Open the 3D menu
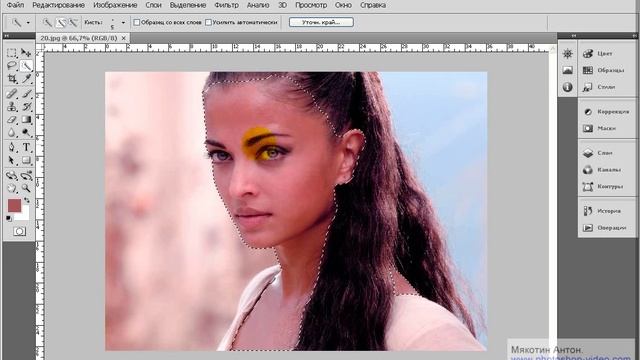The height and width of the screenshot is (360, 640). coord(282,5)
